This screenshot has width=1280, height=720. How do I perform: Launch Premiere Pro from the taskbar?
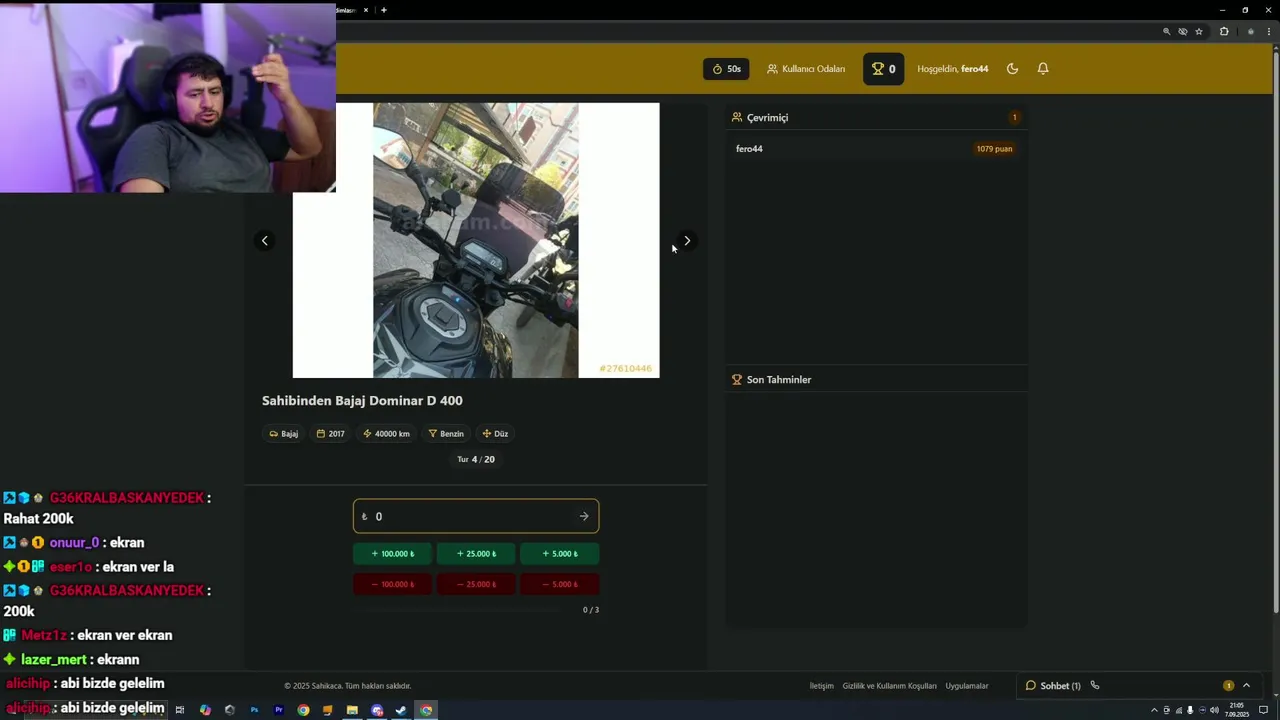[279, 710]
